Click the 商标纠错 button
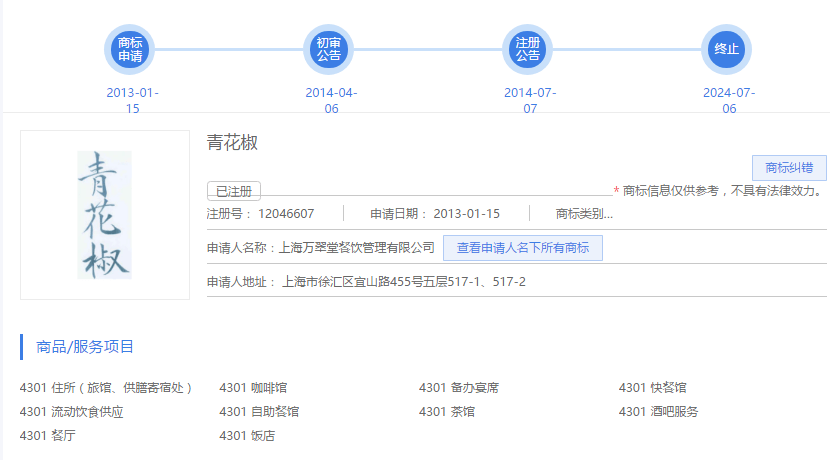The width and height of the screenshot is (830, 460). pyautogui.click(x=789, y=168)
